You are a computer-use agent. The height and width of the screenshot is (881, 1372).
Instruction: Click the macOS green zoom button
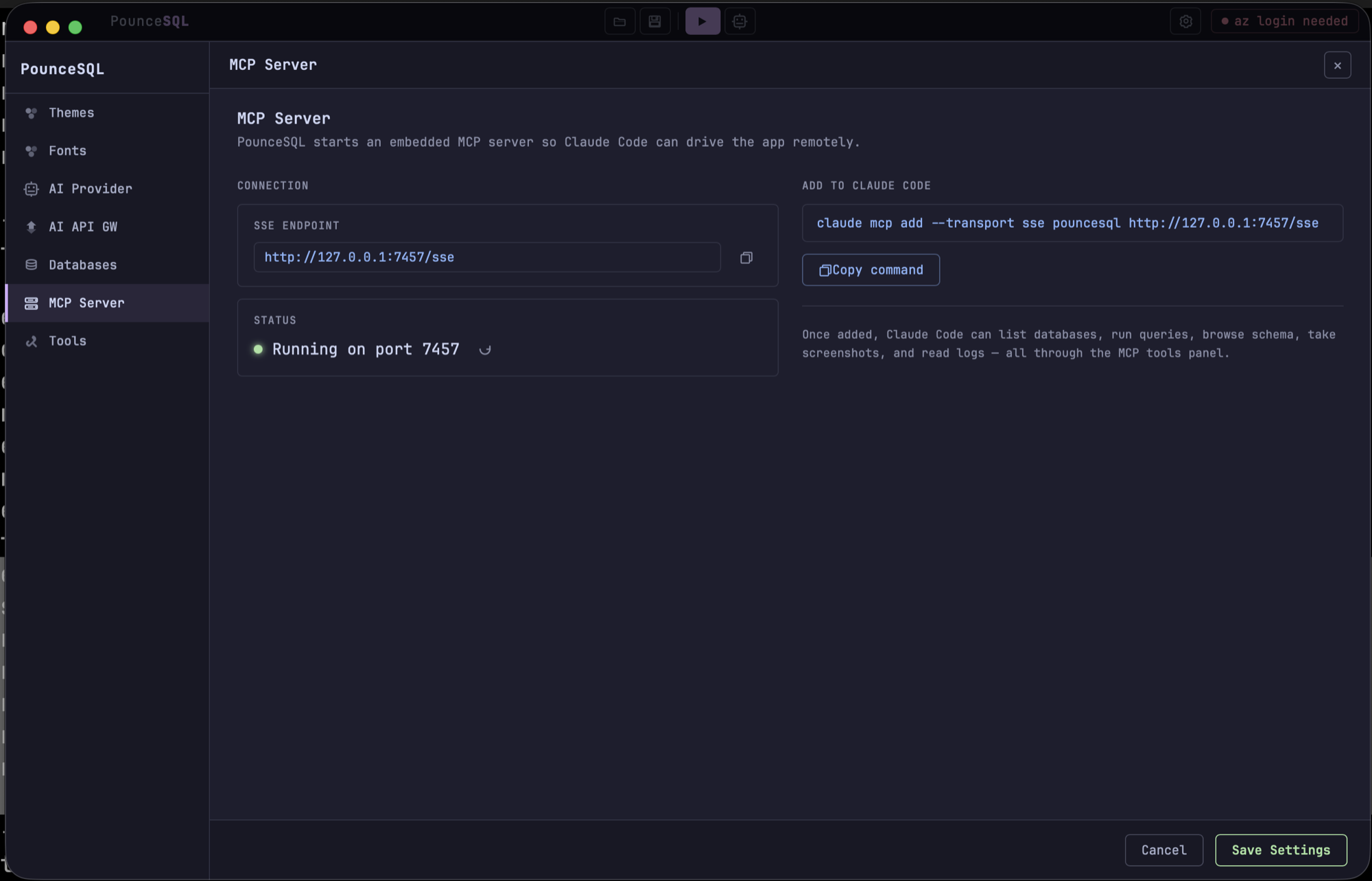pos(75,27)
